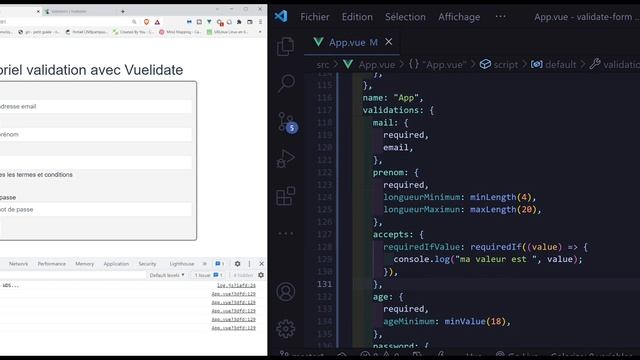640x360 pixels.
Task: Open the console settings gear icon
Action: (261, 275)
